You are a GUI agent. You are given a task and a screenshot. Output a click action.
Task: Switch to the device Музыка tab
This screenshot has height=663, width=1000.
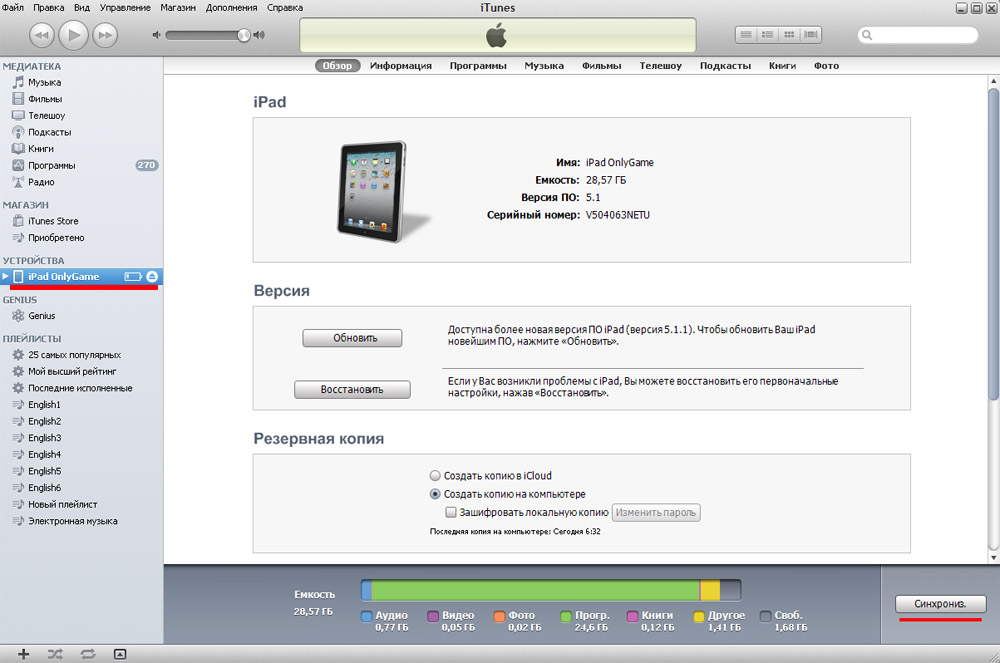tap(544, 66)
